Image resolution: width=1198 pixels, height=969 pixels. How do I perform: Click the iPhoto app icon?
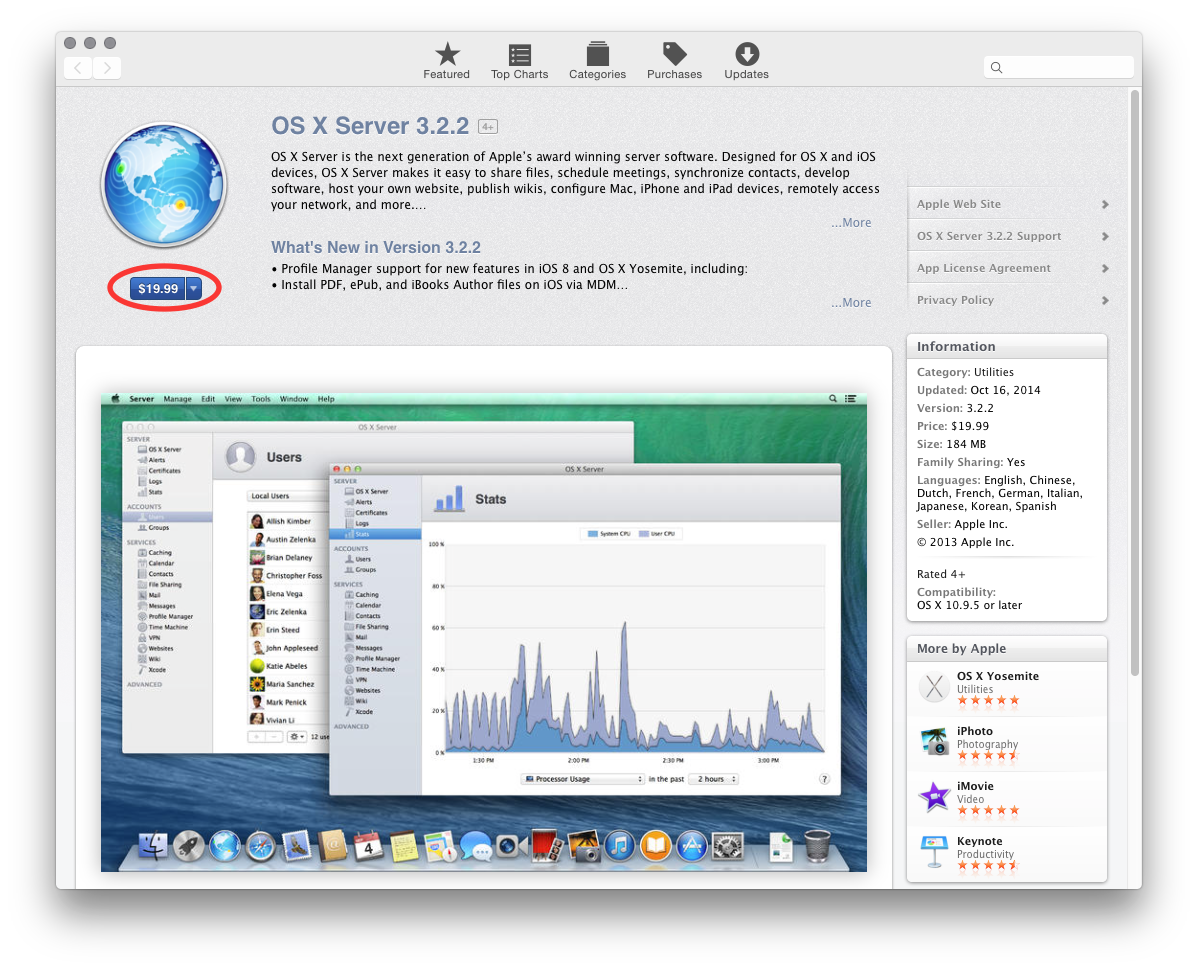(934, 742)
